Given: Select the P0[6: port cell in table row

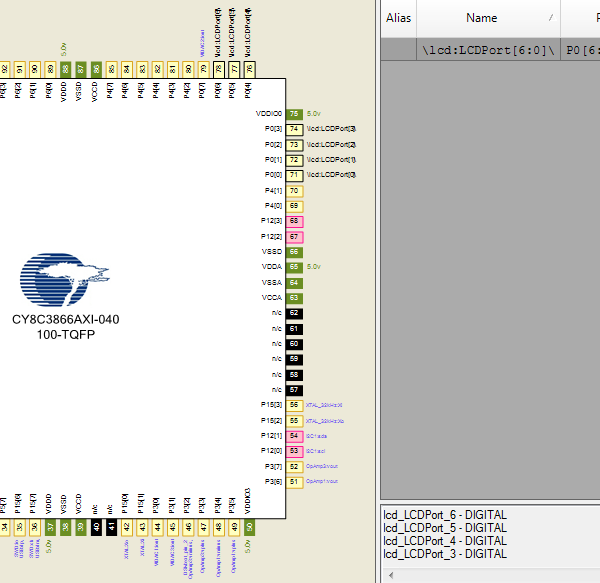Looking at the screenshot, I should 580,50.
